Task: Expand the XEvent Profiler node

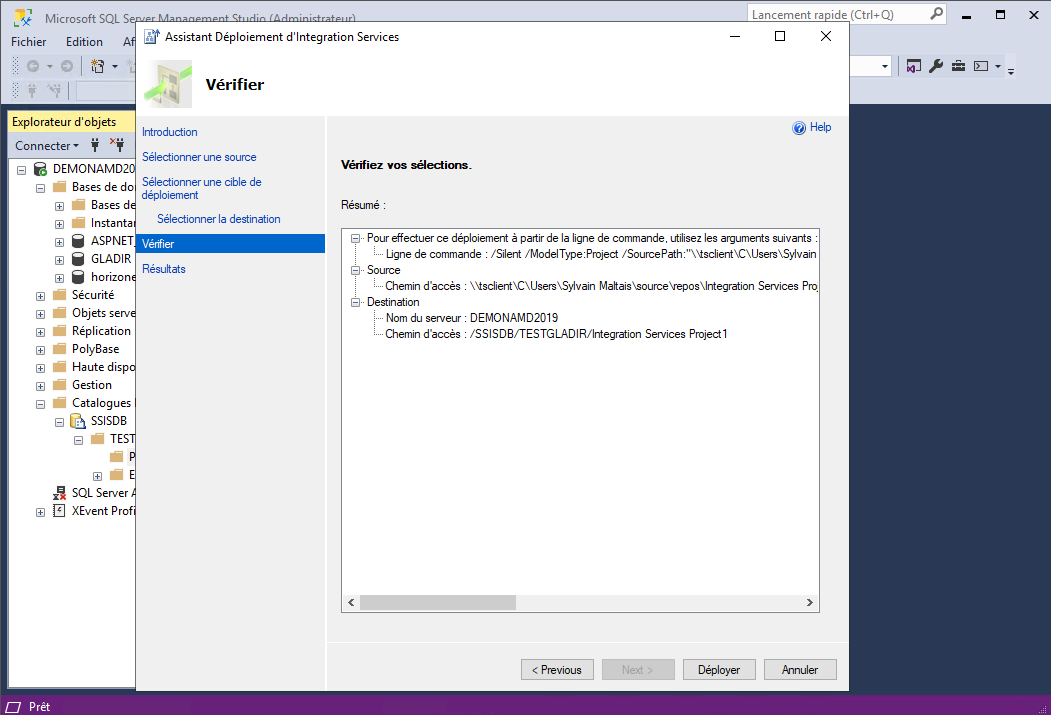Action: point(40,513)
